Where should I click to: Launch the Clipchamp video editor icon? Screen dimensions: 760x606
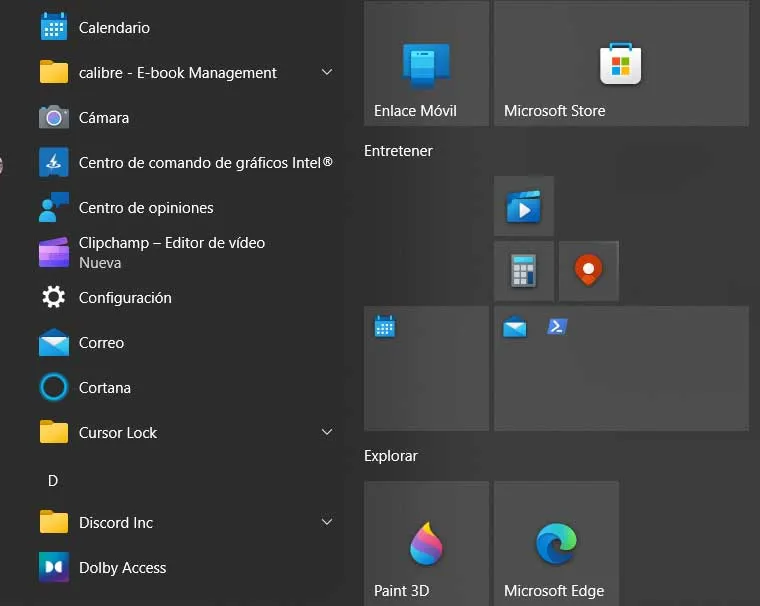54,252
